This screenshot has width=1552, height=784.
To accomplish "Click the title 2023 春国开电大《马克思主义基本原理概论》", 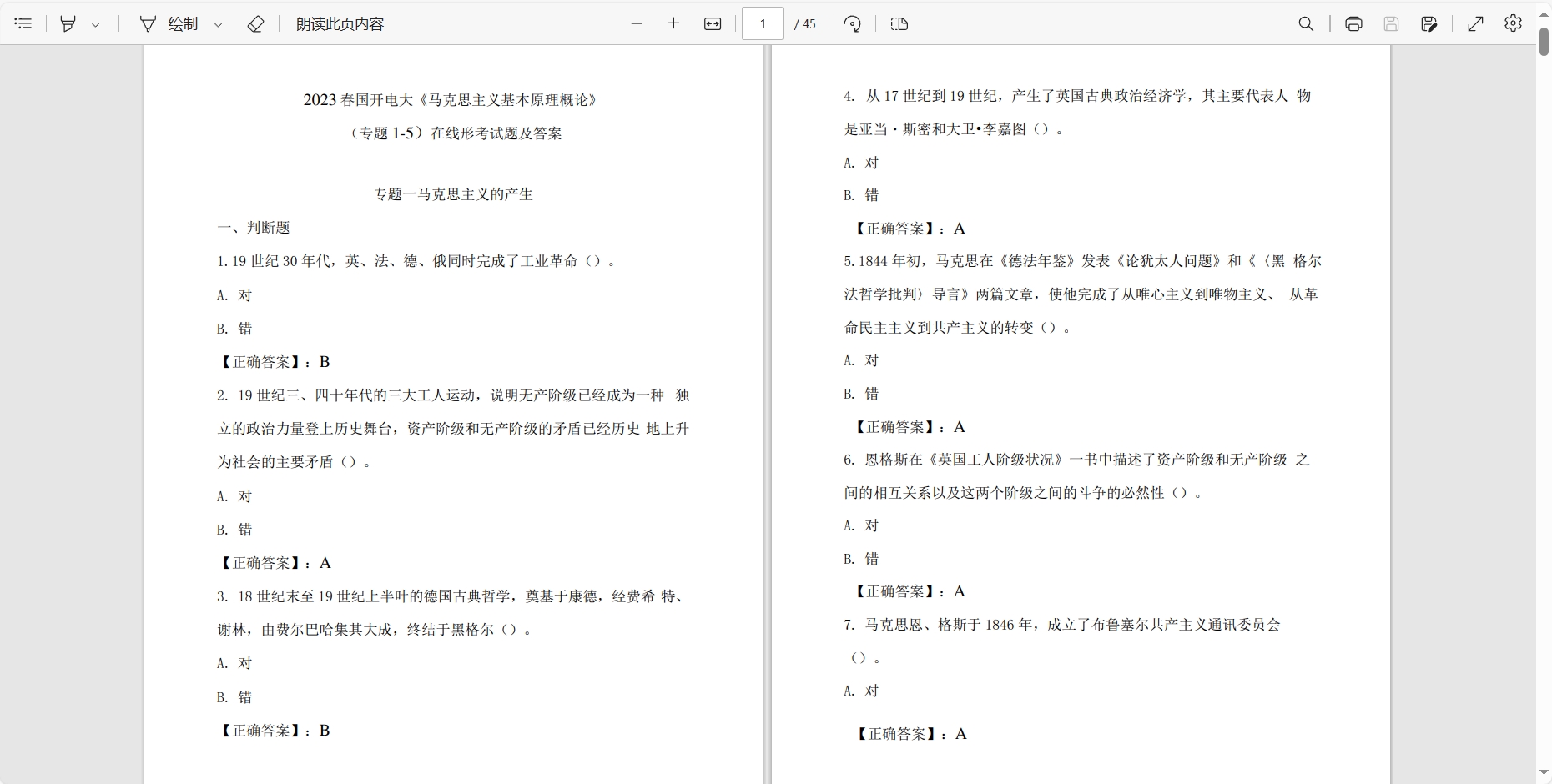I will [x=451, y=100].
